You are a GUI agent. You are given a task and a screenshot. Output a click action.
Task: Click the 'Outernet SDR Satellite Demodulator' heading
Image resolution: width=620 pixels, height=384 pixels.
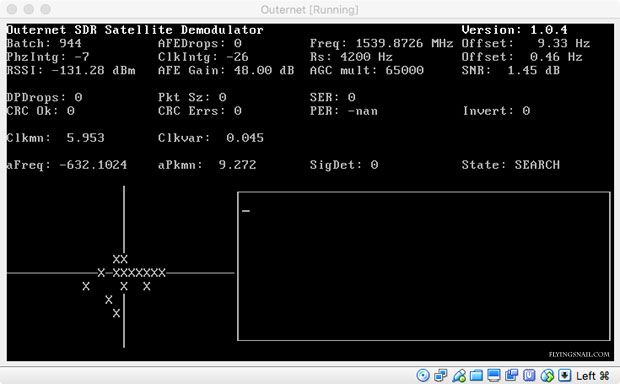(135, 30)
